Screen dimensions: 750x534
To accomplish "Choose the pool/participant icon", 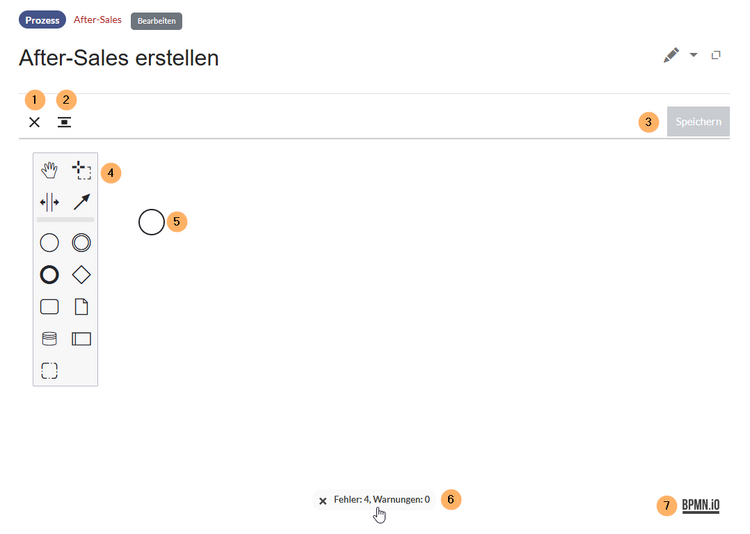I will [82, 339].
